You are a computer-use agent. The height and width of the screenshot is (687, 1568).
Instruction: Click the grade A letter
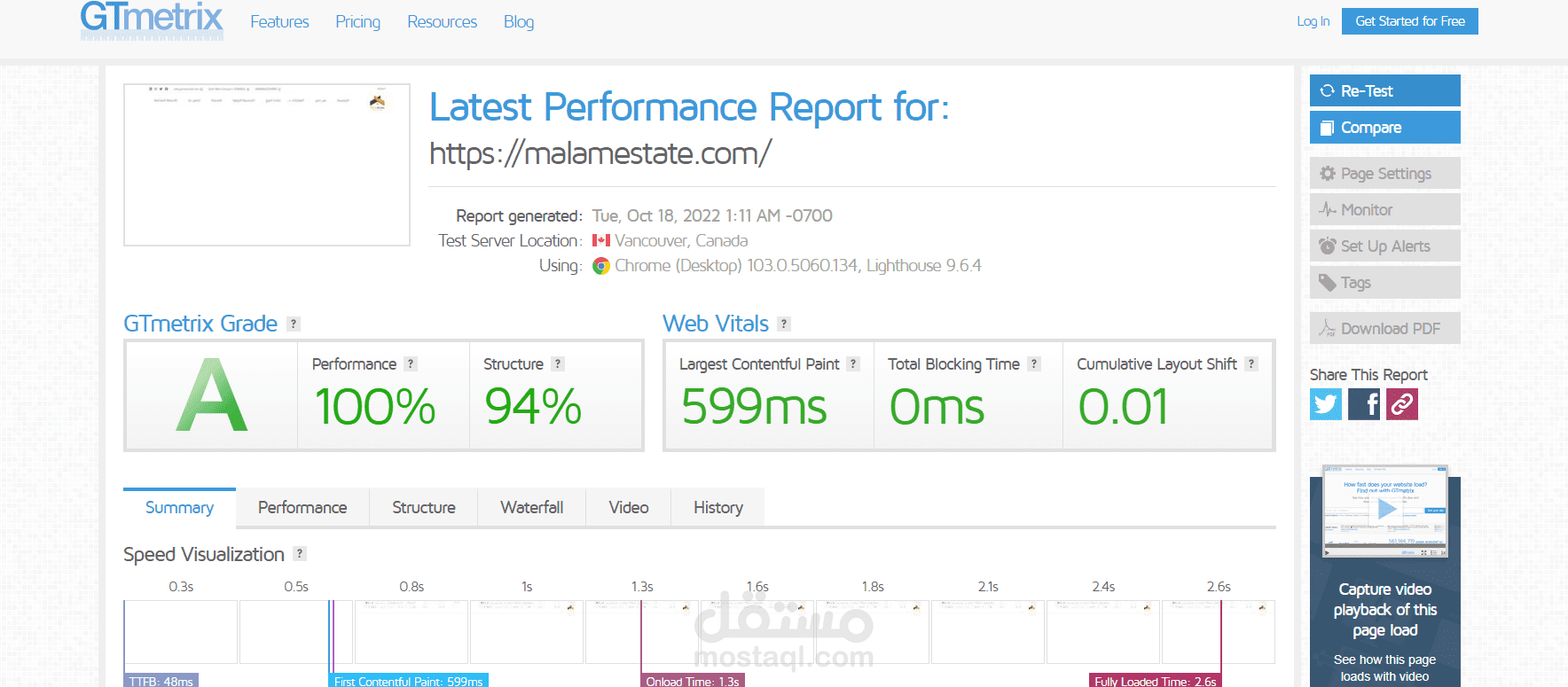point(212,395)
